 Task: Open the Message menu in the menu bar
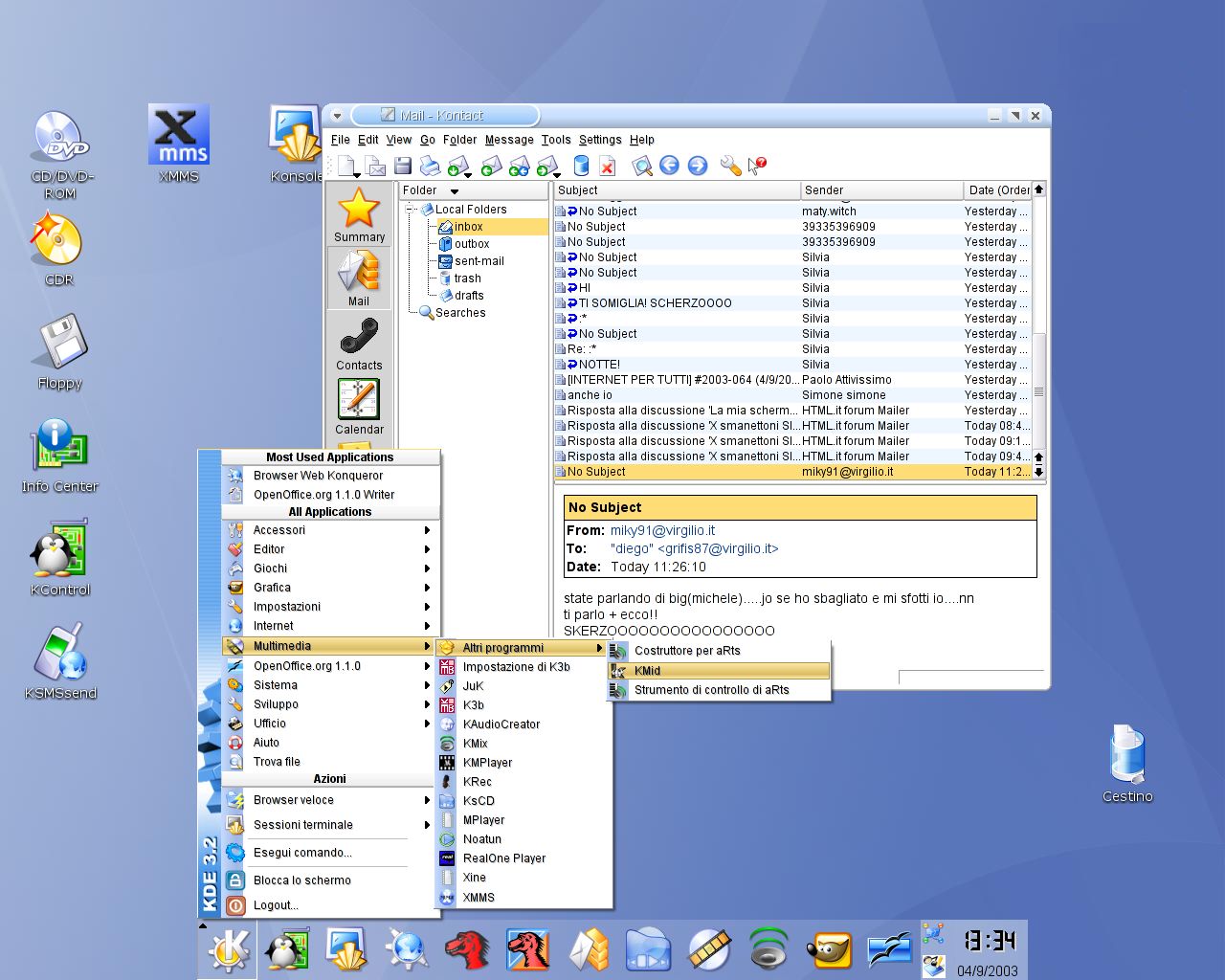coord(509,140)
